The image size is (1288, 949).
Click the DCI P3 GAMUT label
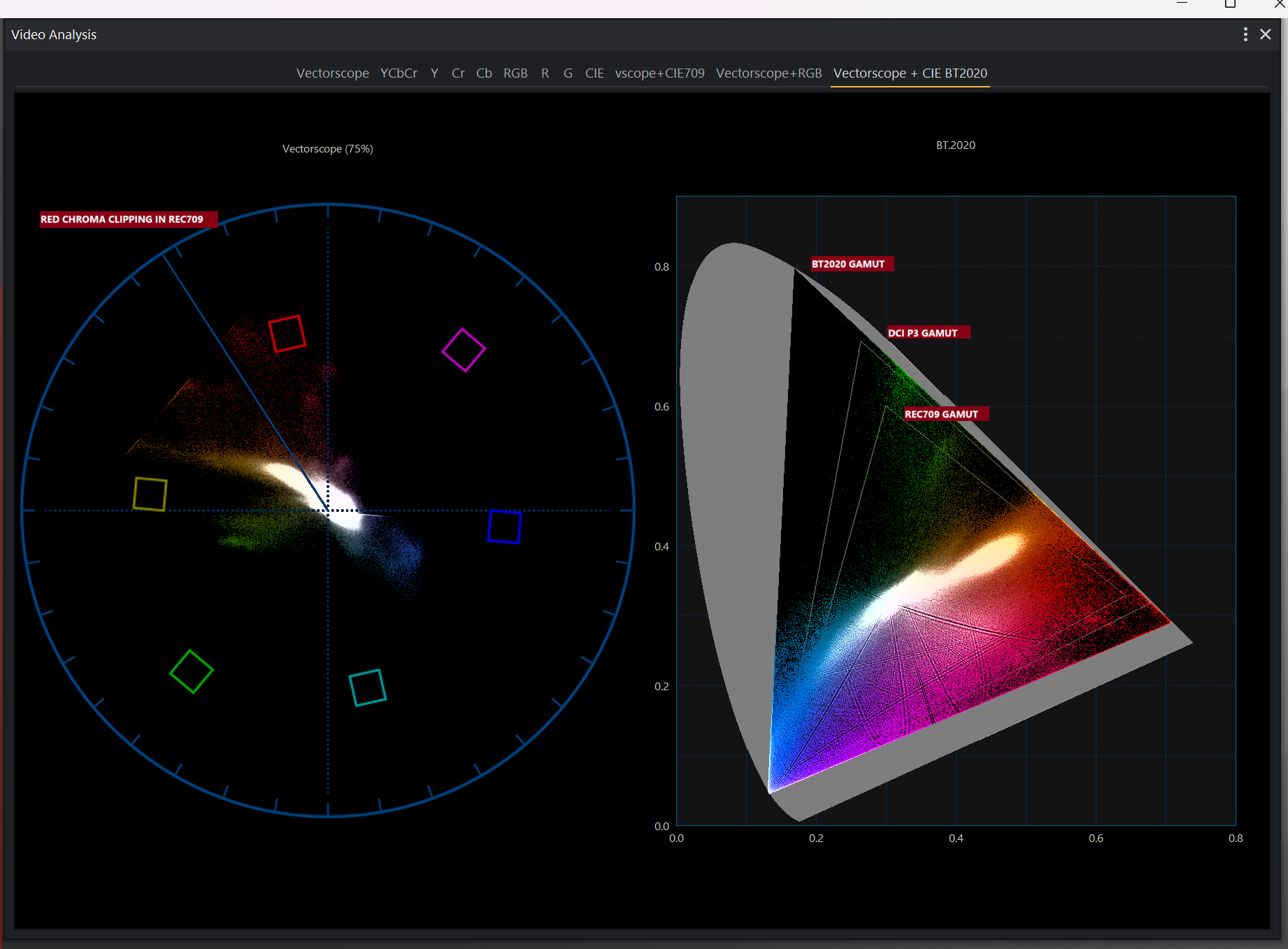(927, 332)
